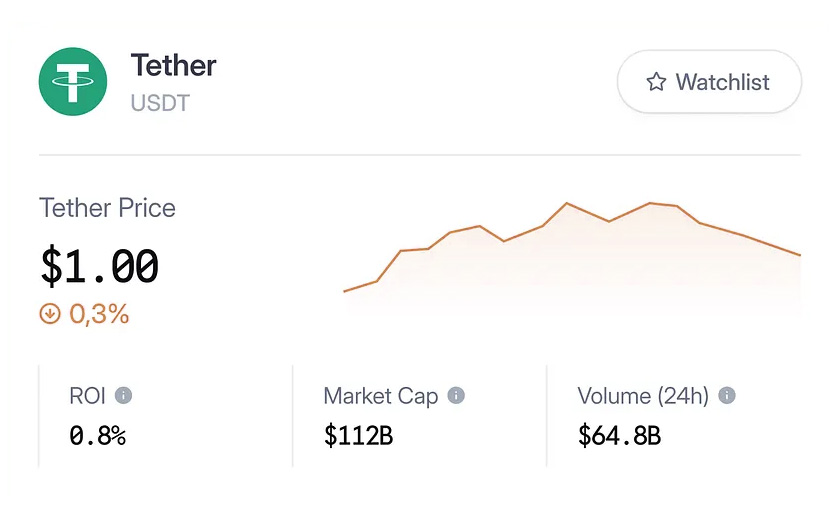Click the Tether coin name heading
Screen dimensions: 837x517
pos(173,66)
